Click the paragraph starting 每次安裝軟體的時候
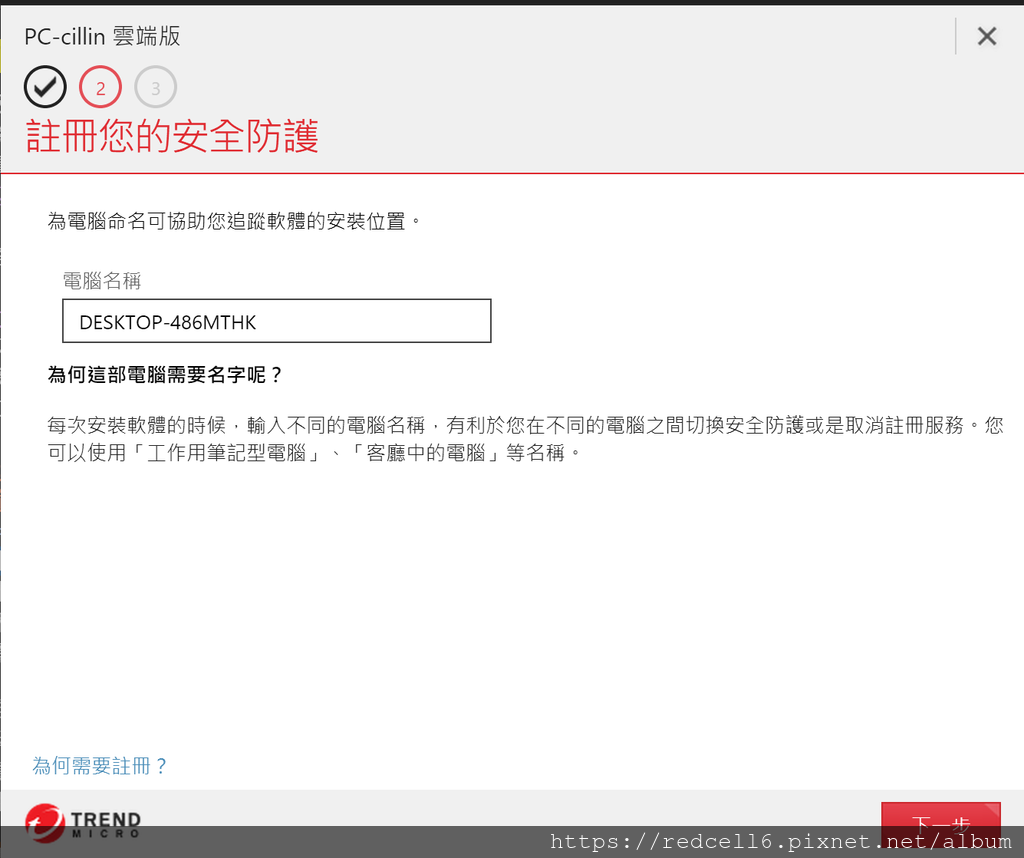This screenshot has height=858, width=1024. [524, 439]
